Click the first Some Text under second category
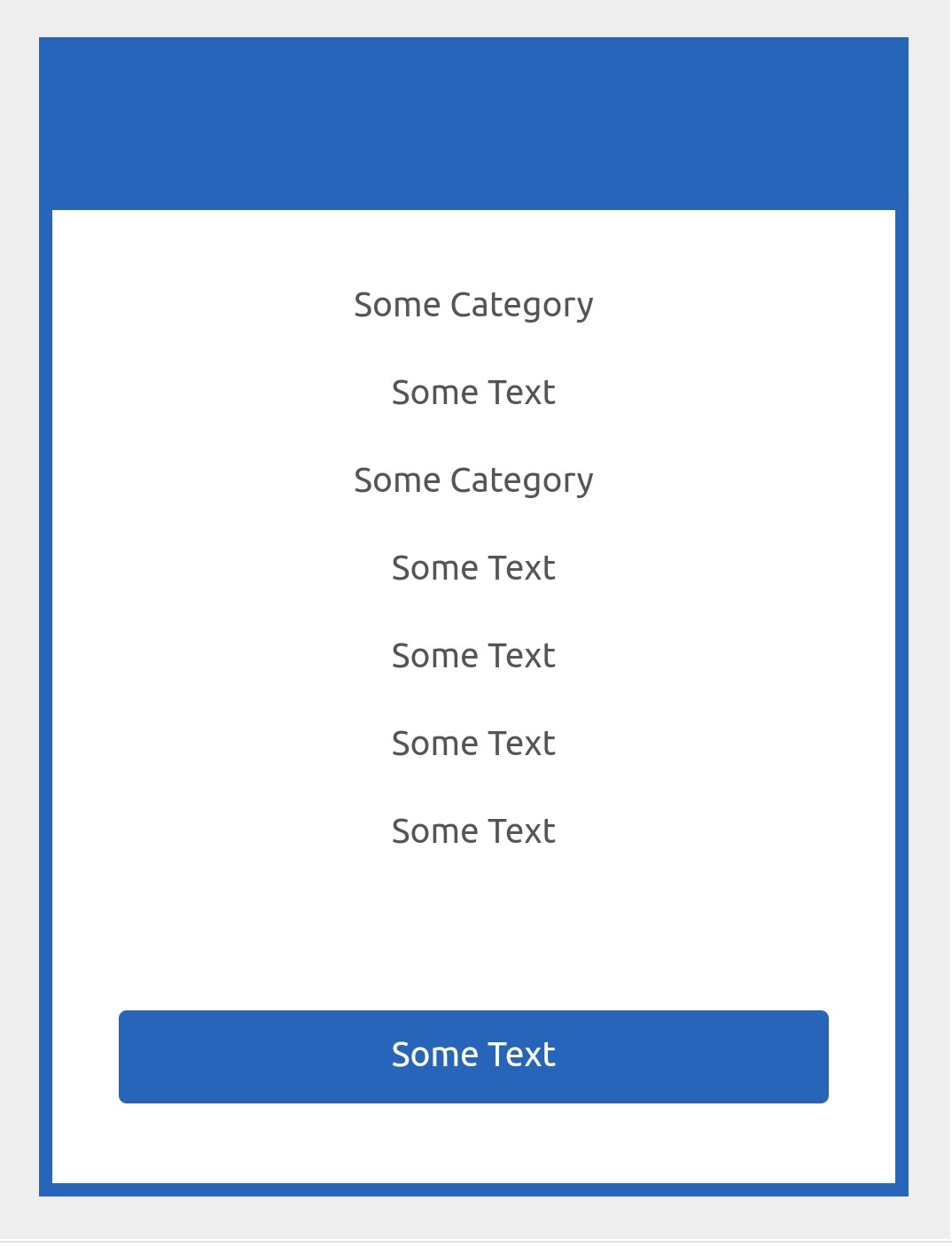952x1247 pixels. (x=474, y=568)
